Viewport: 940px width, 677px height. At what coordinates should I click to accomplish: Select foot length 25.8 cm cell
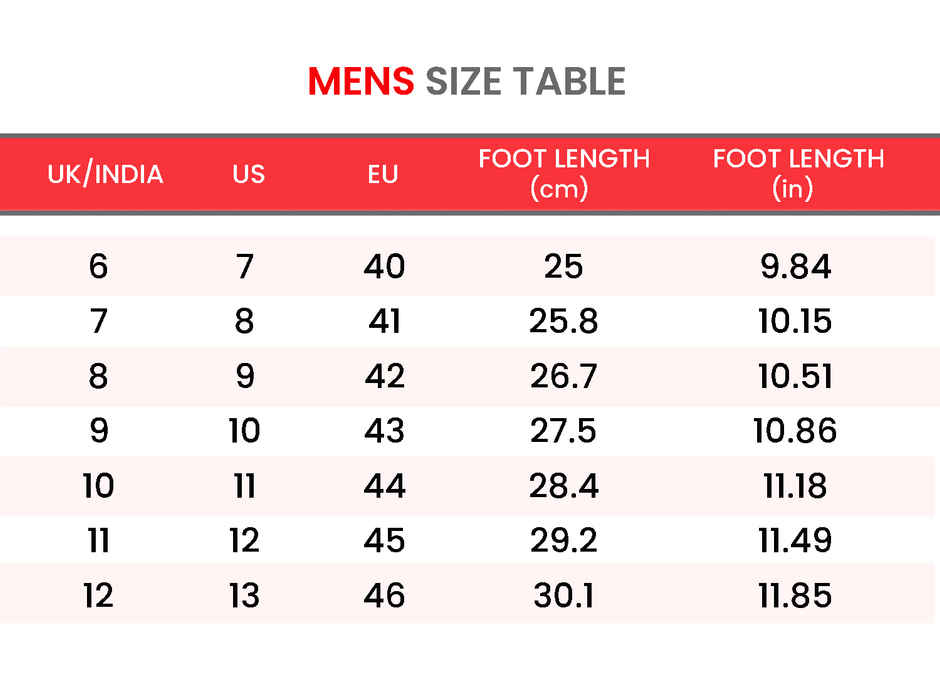pyautogui.click(x=563, y=322)
